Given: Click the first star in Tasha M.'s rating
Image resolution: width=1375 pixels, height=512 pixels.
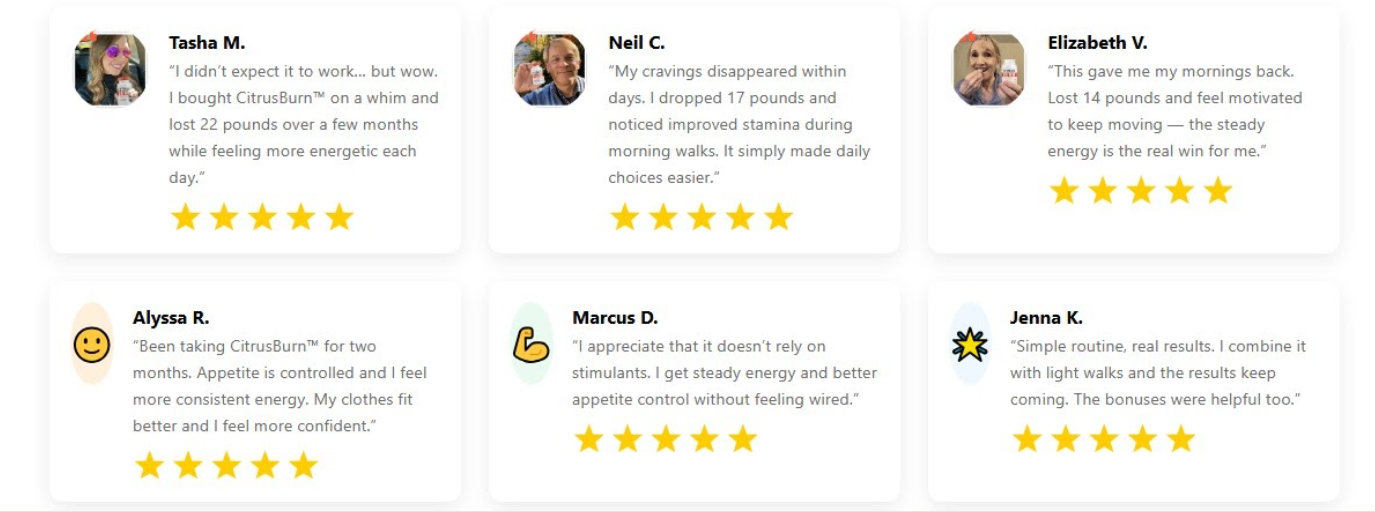Looking at the screenshot, I should point(185,217).
